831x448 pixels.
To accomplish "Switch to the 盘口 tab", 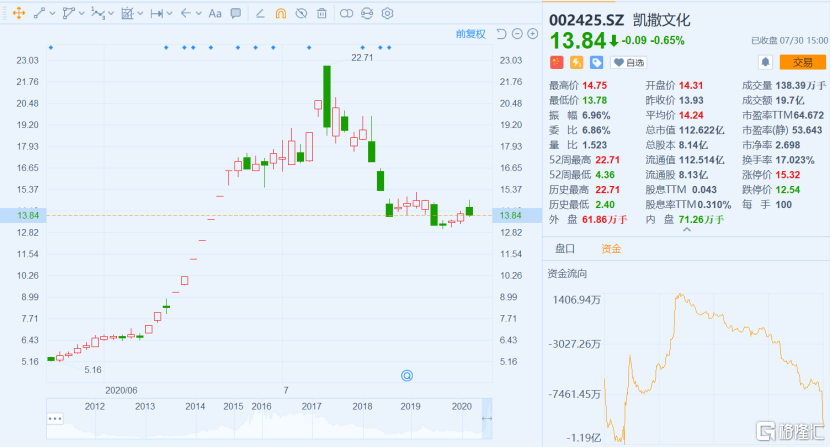I will click(x=565, y=249).
